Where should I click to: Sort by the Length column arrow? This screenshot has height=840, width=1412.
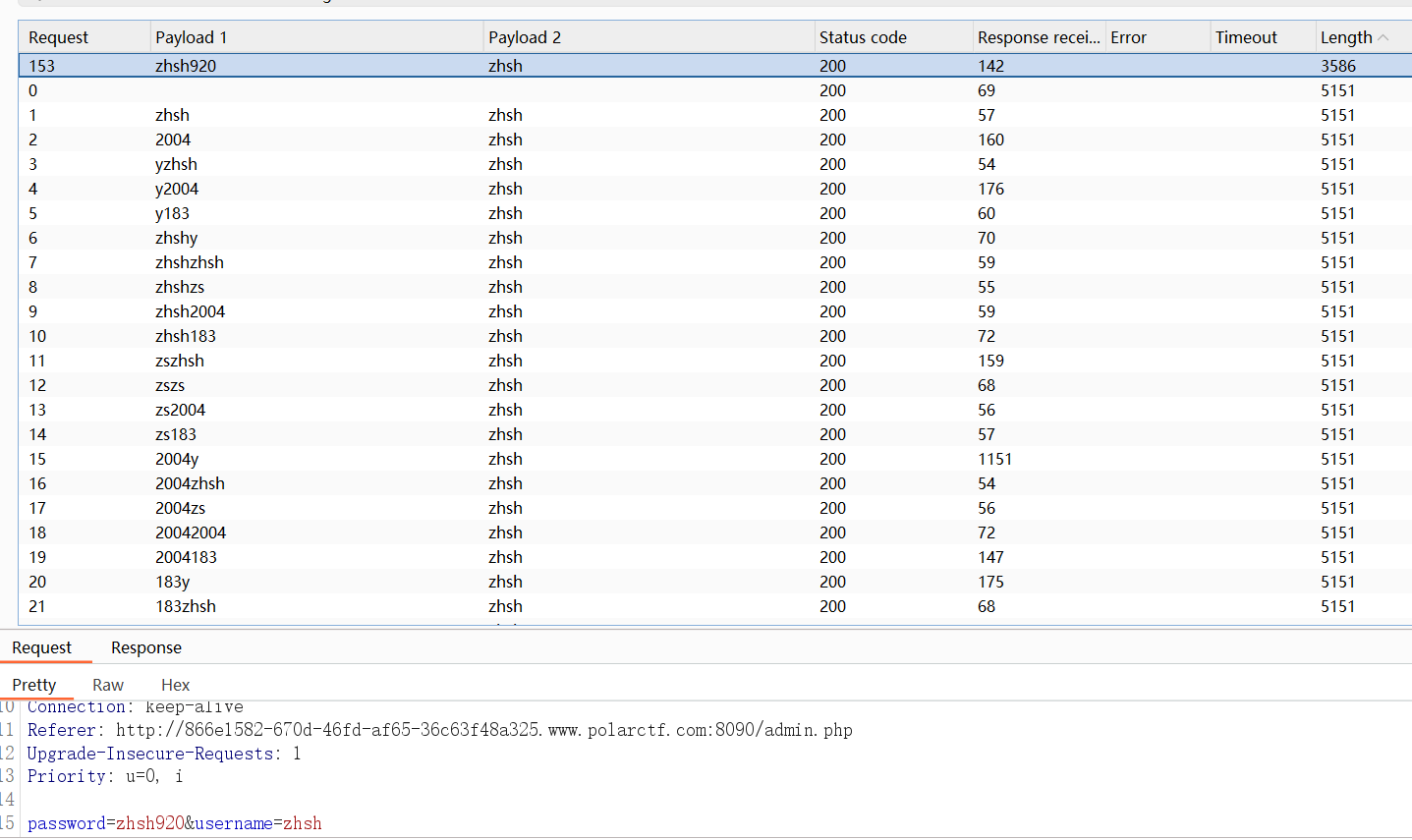[1384, 37]
